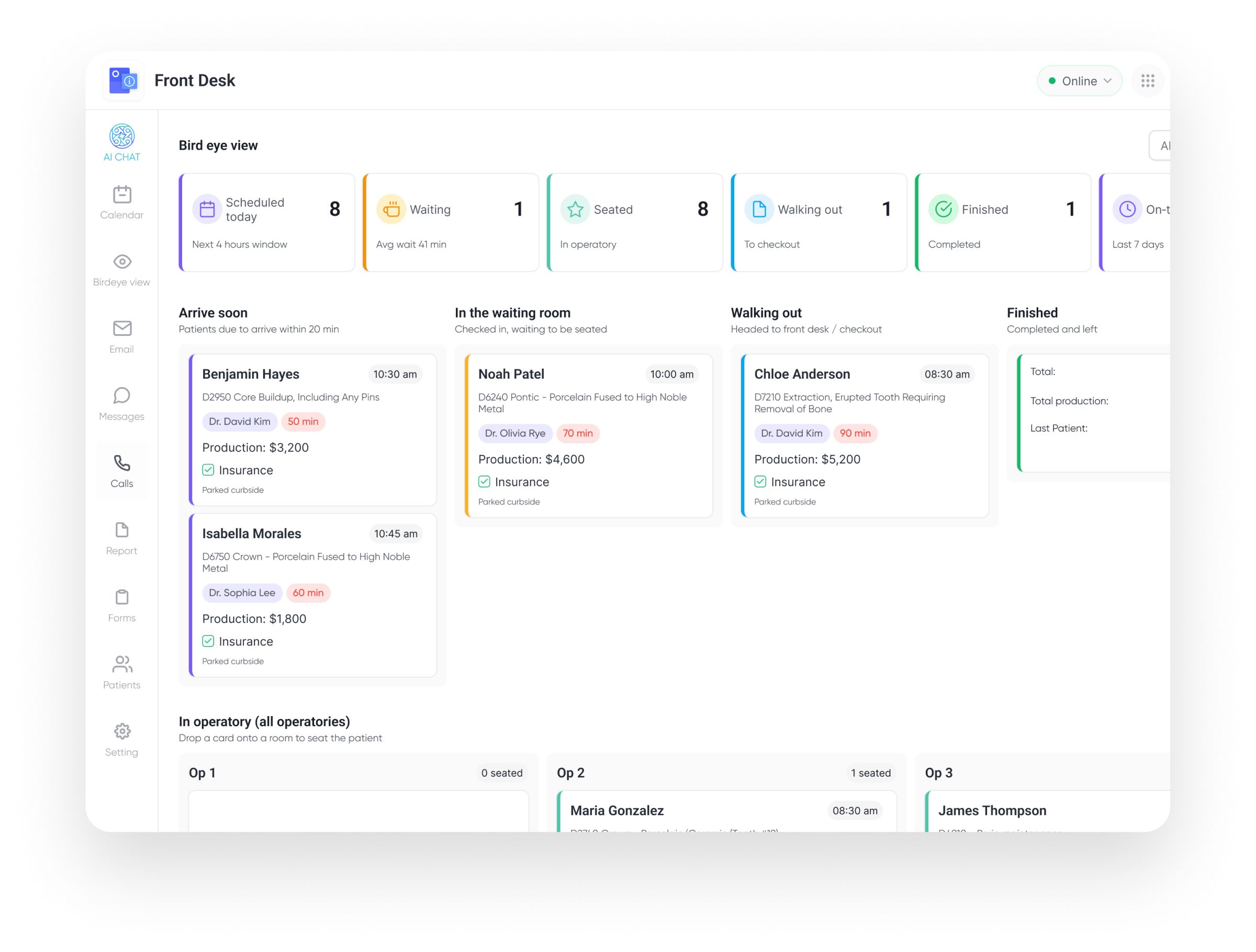
Task: Open the Calls phone icon
Action: 121,463
